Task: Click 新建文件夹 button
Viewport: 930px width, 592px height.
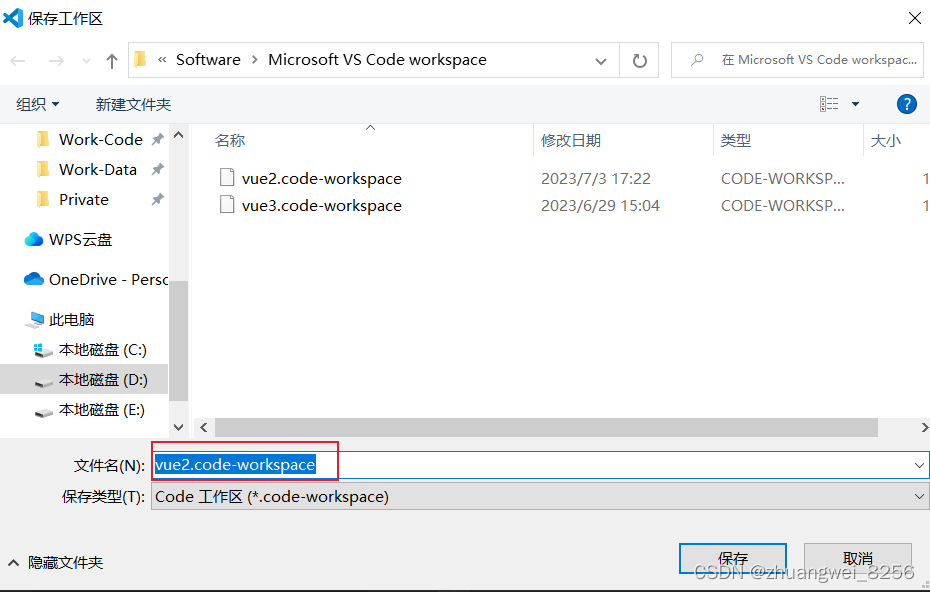Action: [x=133, y=104]
